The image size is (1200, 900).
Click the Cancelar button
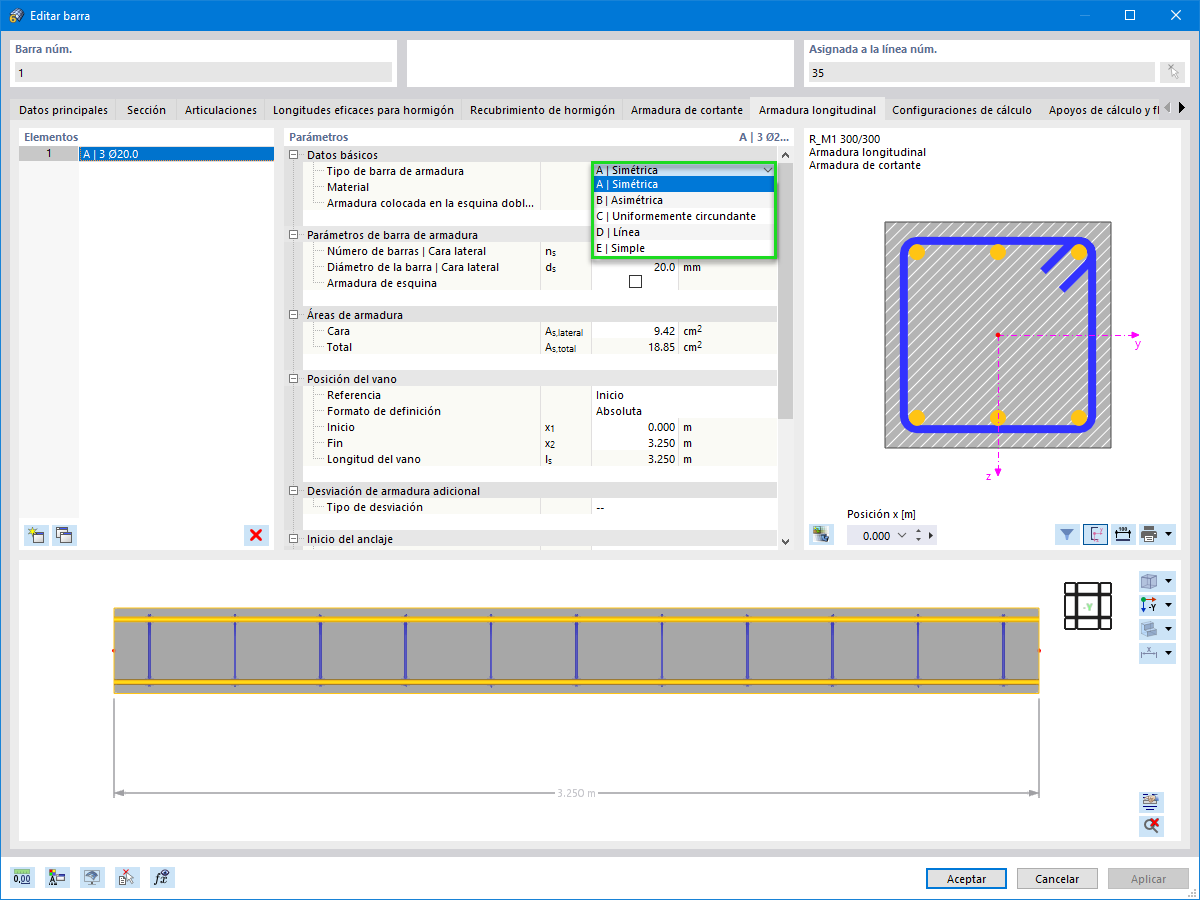[1057, 879]
